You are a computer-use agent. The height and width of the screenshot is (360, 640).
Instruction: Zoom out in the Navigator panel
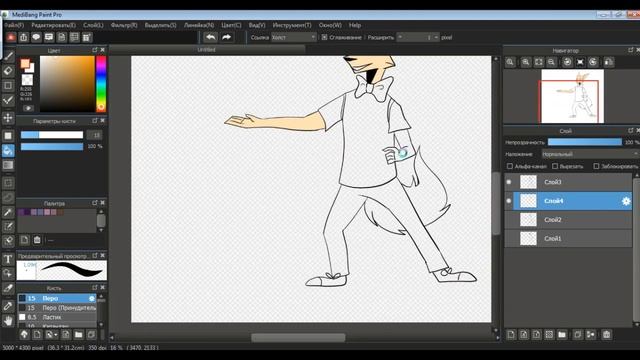(x=551, y=62)
